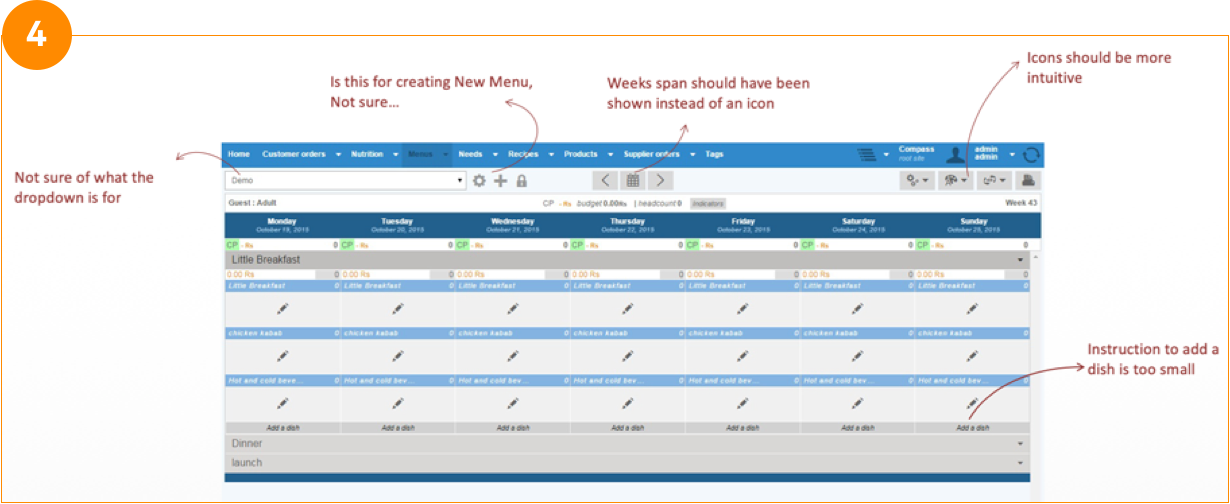Click the plus icon to add new menu
This screenshot has height=504, width=1230.
(x=500, y=181)
